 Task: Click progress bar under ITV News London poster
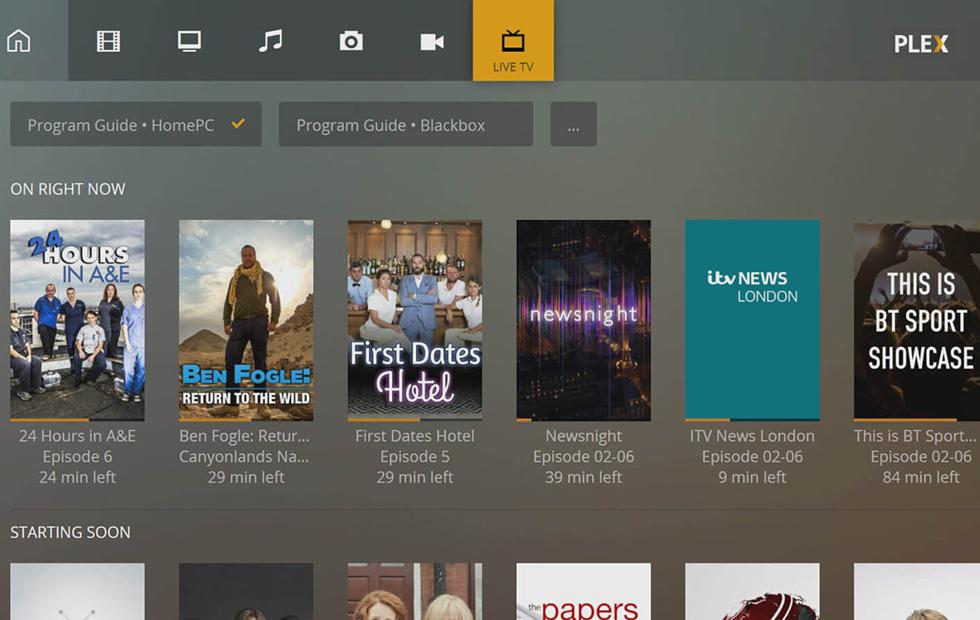[752, 419]
